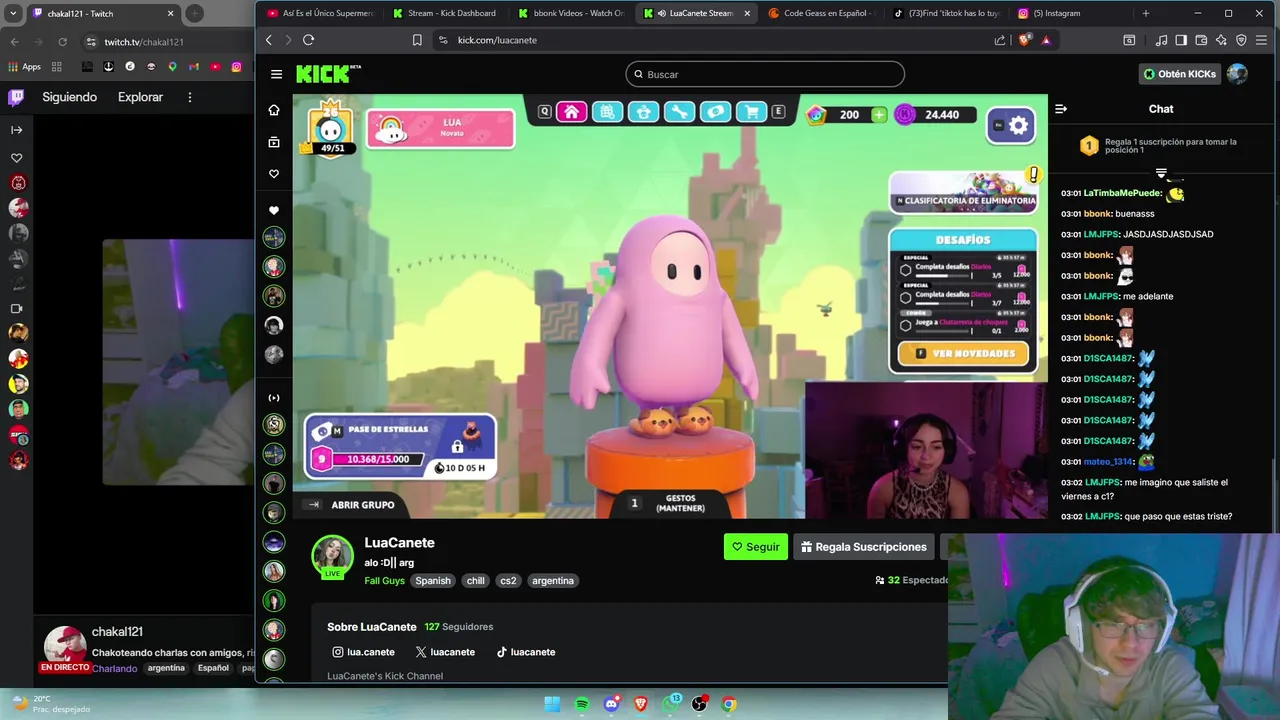Click the Chat panel filter icon

1161,174
